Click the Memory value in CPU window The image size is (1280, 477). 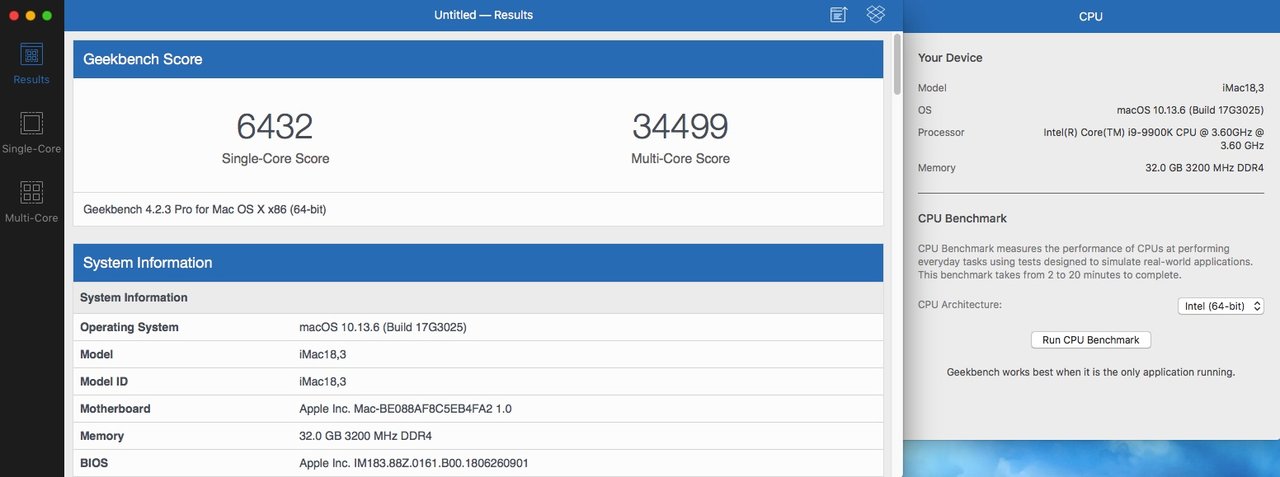pos(1204,168)
